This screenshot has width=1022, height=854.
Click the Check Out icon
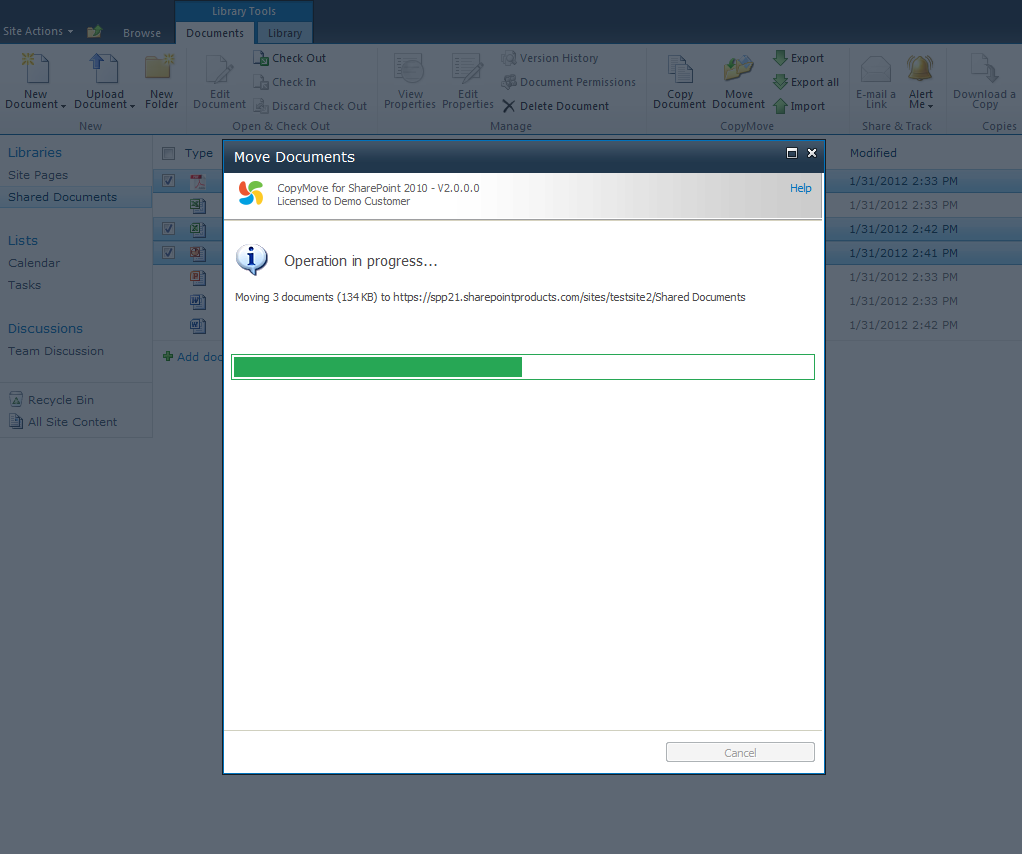click(261, 58)
